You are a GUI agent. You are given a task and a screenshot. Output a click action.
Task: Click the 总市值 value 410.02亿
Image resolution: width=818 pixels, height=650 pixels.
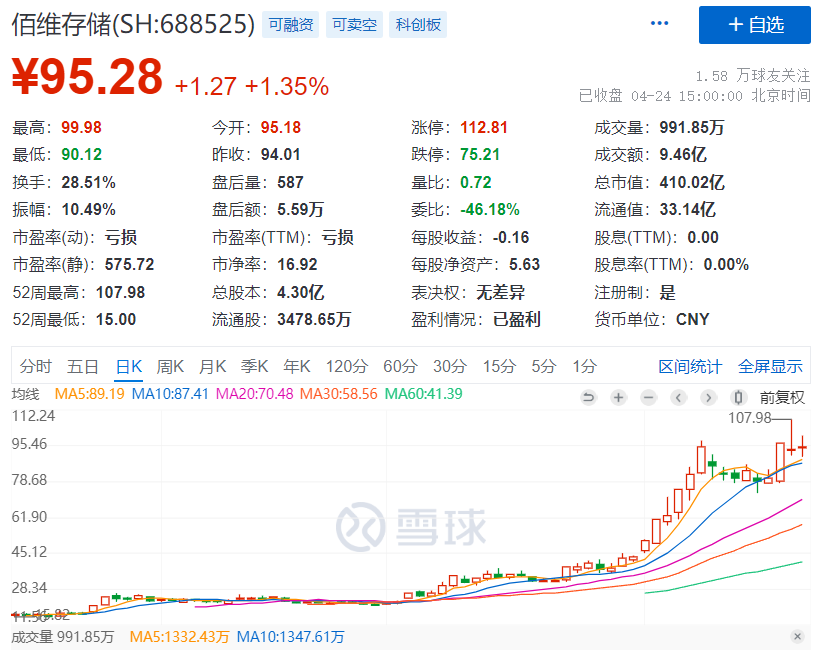692,183
